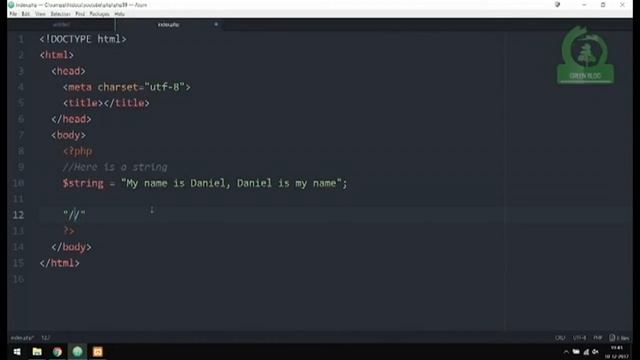Click the file name in status bar
This screenshot has height=360, width=640.
22,338
